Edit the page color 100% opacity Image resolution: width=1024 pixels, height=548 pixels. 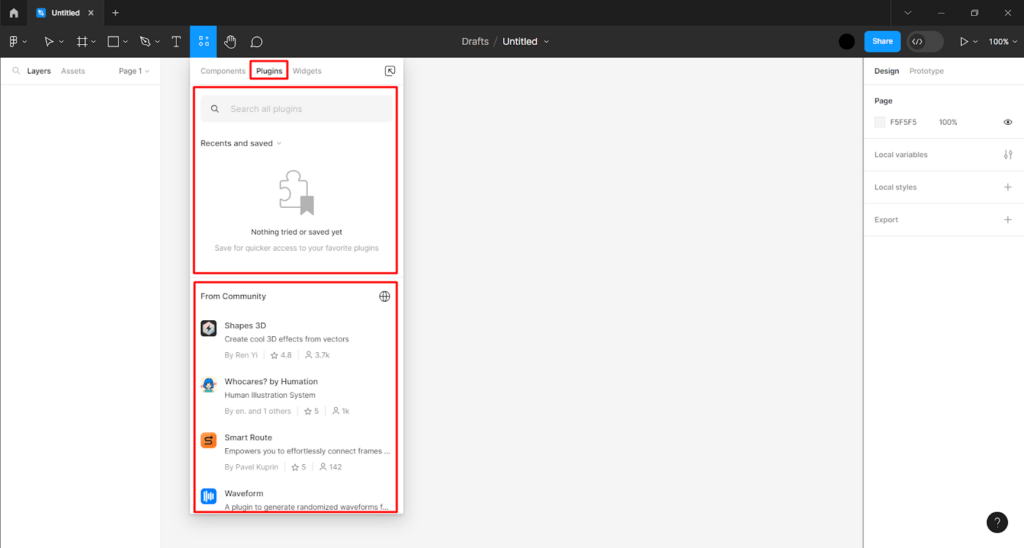(x=948, y=122)
